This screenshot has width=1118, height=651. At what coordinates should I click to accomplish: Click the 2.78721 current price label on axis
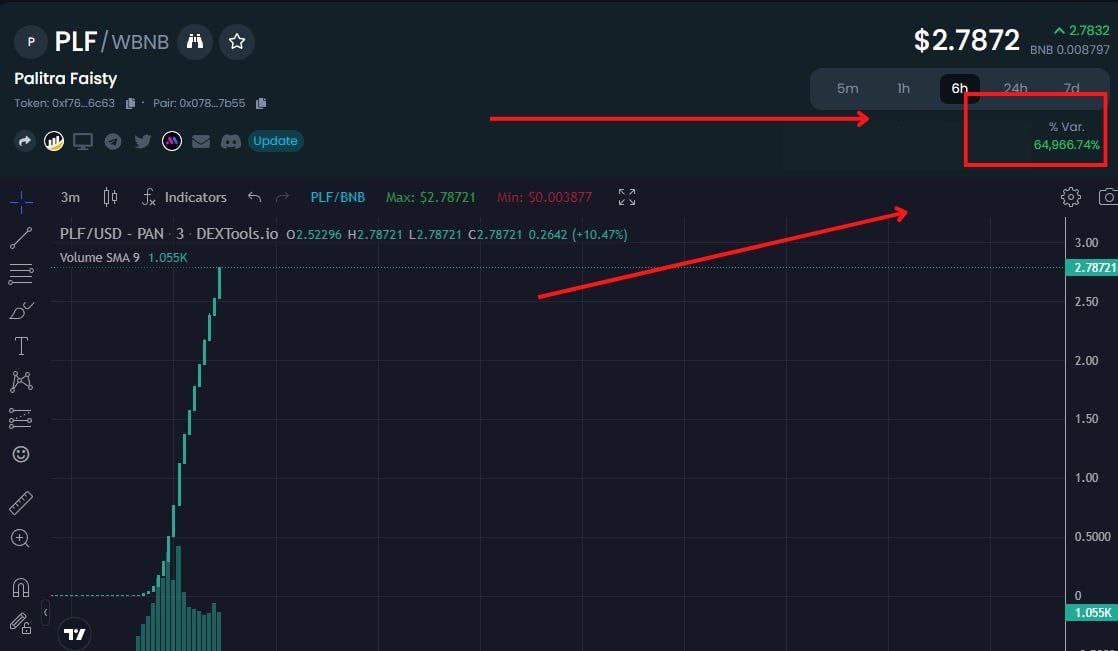[x=1092, y=267]
